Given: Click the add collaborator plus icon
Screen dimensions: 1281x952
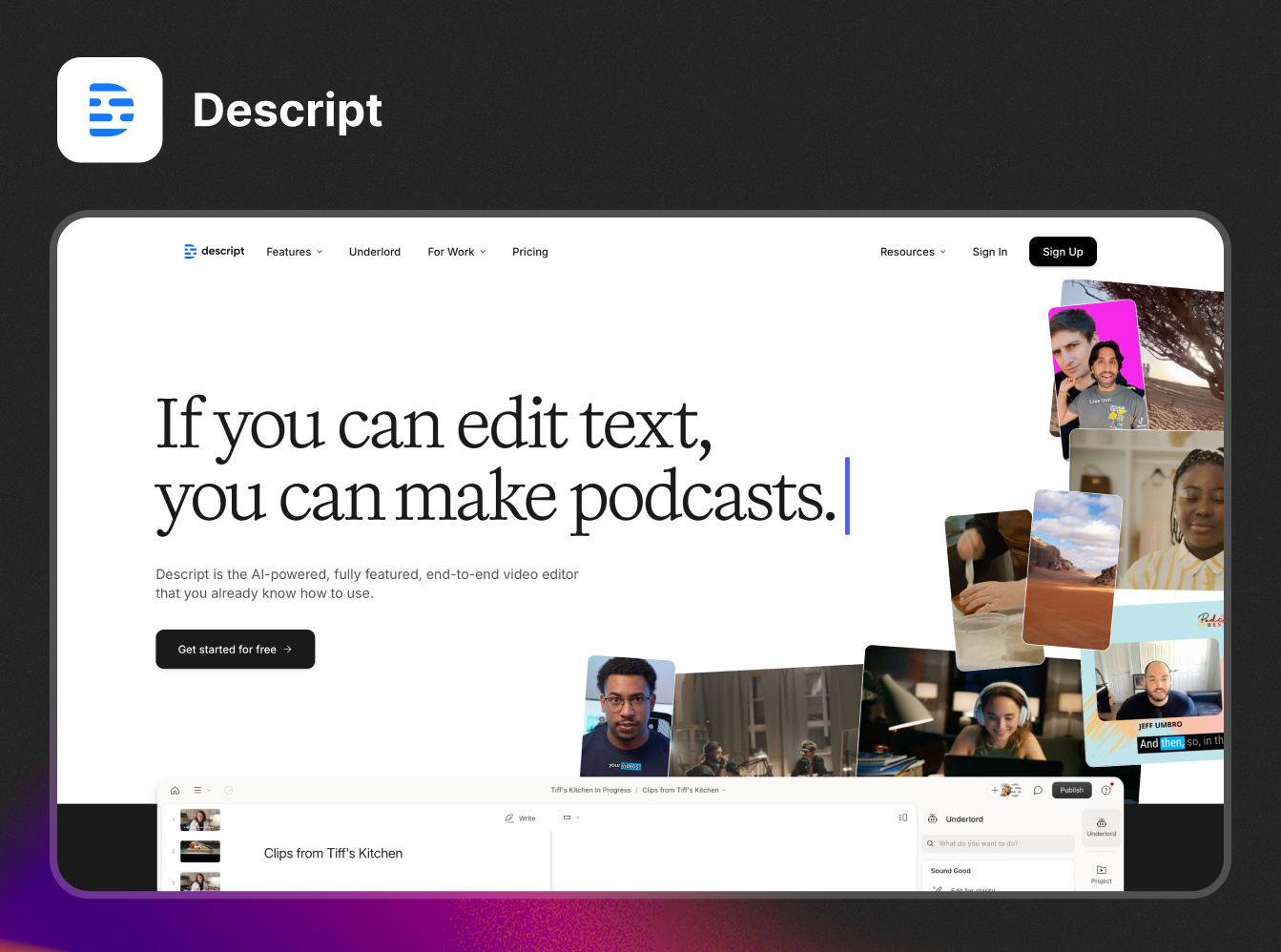Looking at the screenshot, I should pos(995,790).
